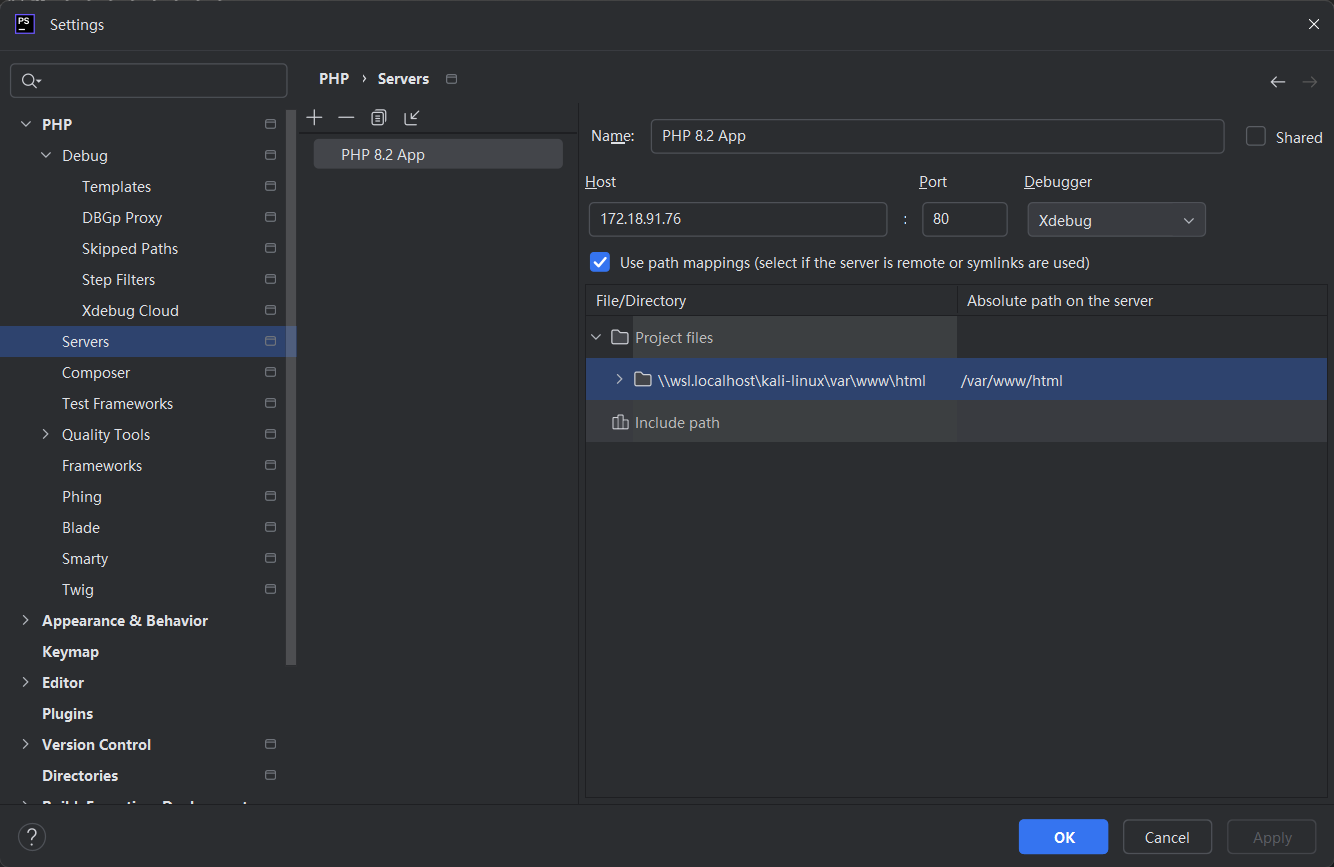
Task: Open Test Frameworks settings page
Action: click(x=117, y=403)
